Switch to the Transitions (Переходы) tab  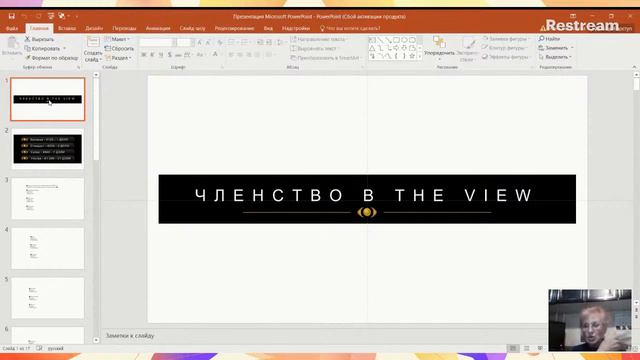(x=124, y=29)
